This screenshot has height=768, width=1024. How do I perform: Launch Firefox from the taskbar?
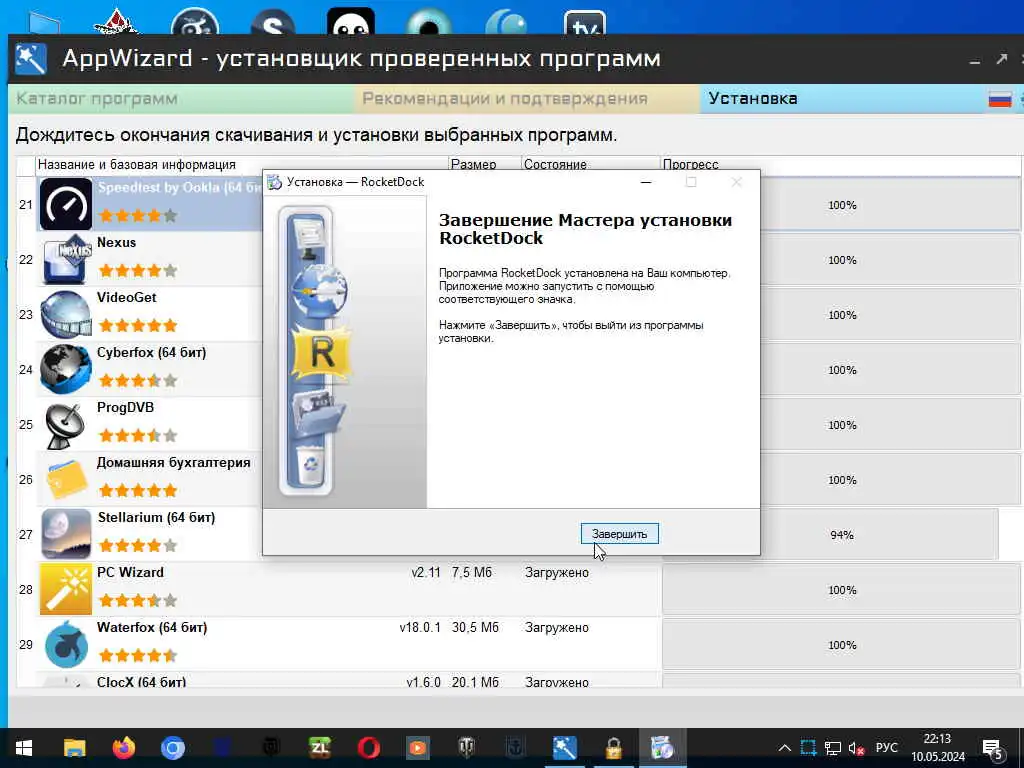123,748
